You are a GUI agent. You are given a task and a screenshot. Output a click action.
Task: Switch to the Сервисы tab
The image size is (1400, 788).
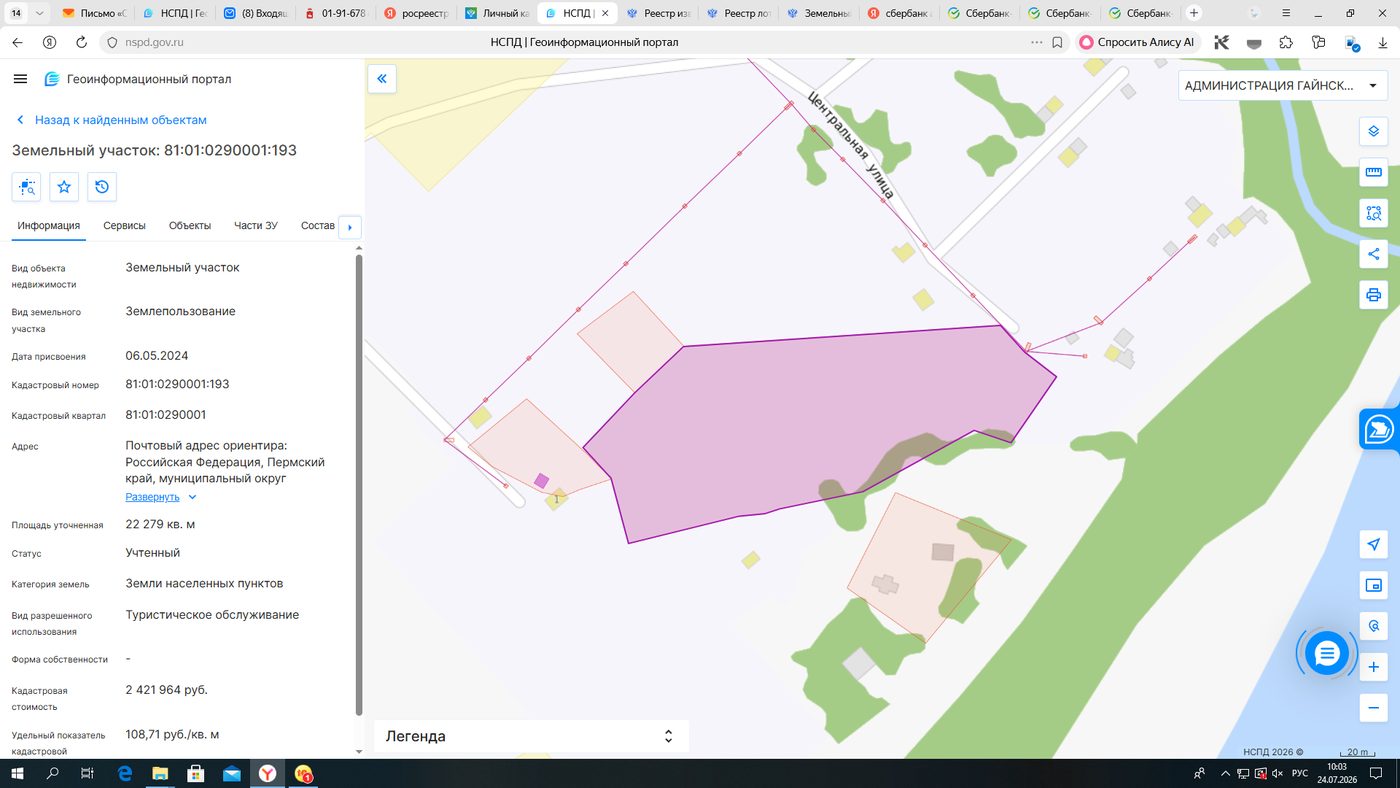[x=125, y=226]
